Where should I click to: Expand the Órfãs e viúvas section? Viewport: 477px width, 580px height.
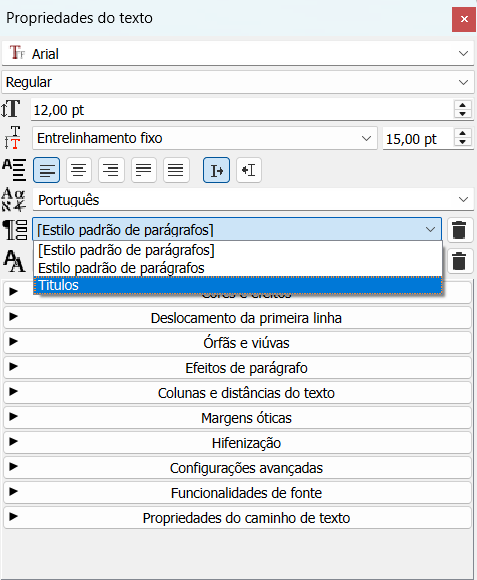pos(238,343)
